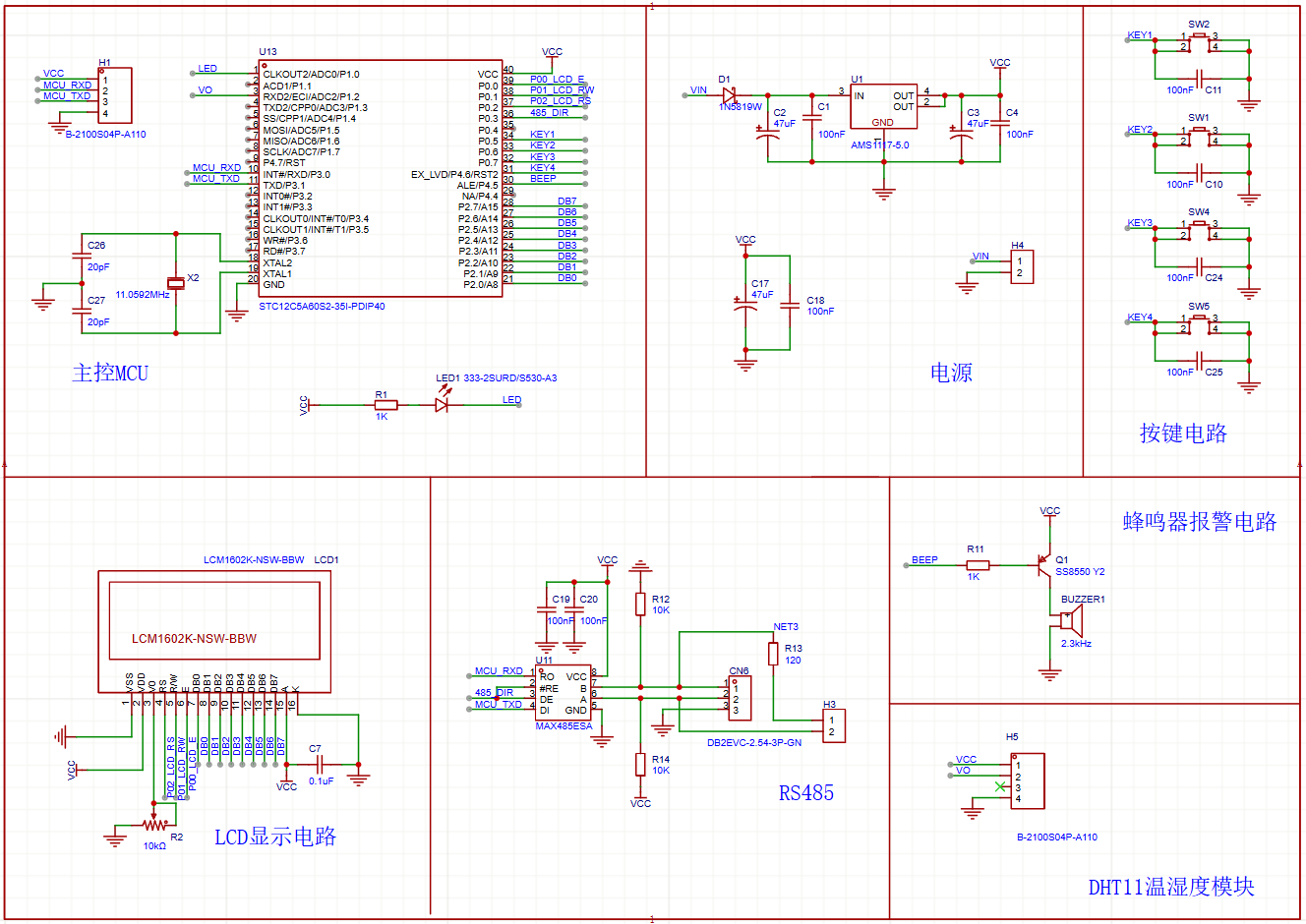
Task: Click the B-2100S04P-A110 label under H5
Action: click(x=1057, y=837)
